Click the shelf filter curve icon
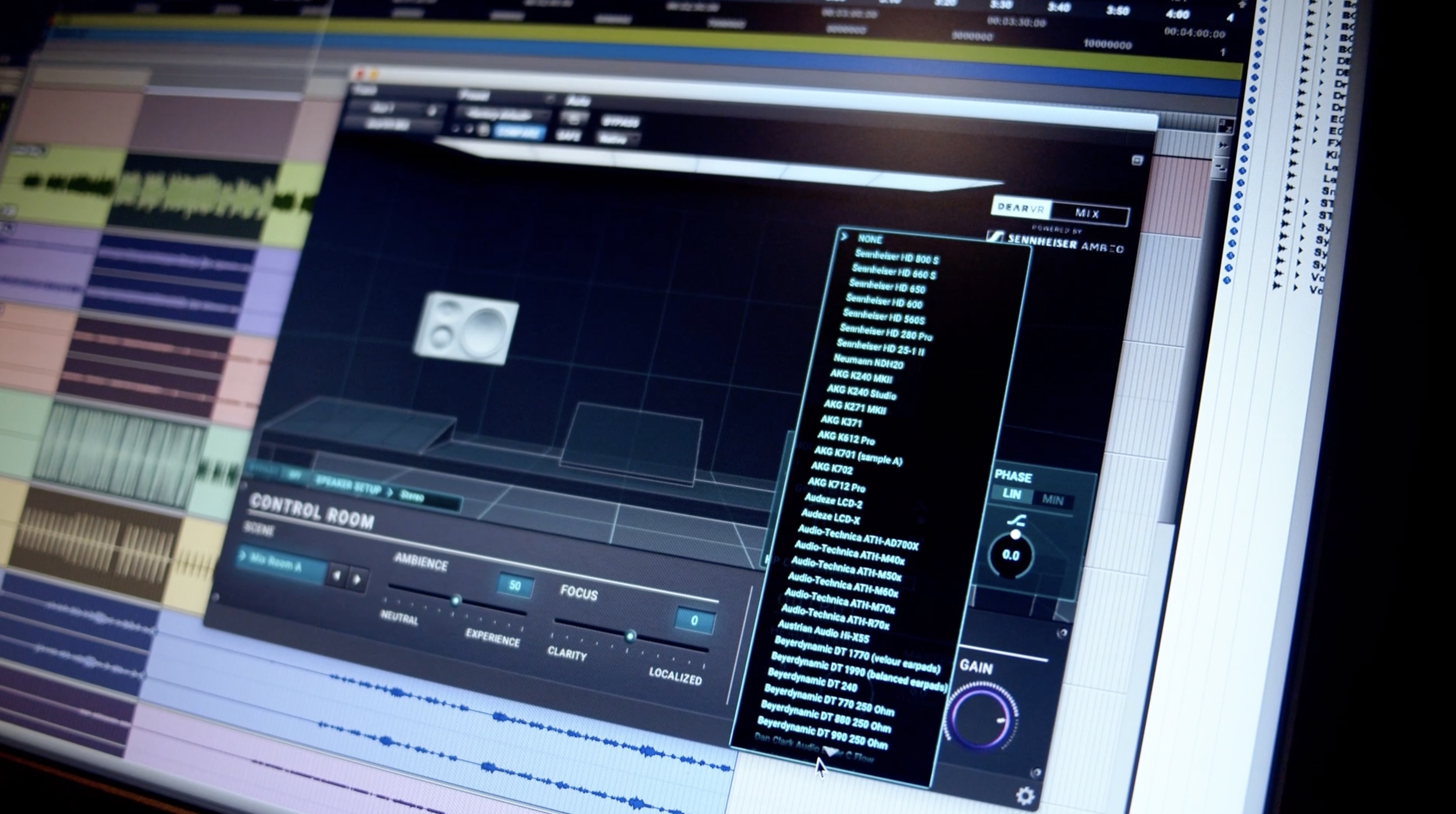This screenshot has width=1456, height=814. (1016, 520)
